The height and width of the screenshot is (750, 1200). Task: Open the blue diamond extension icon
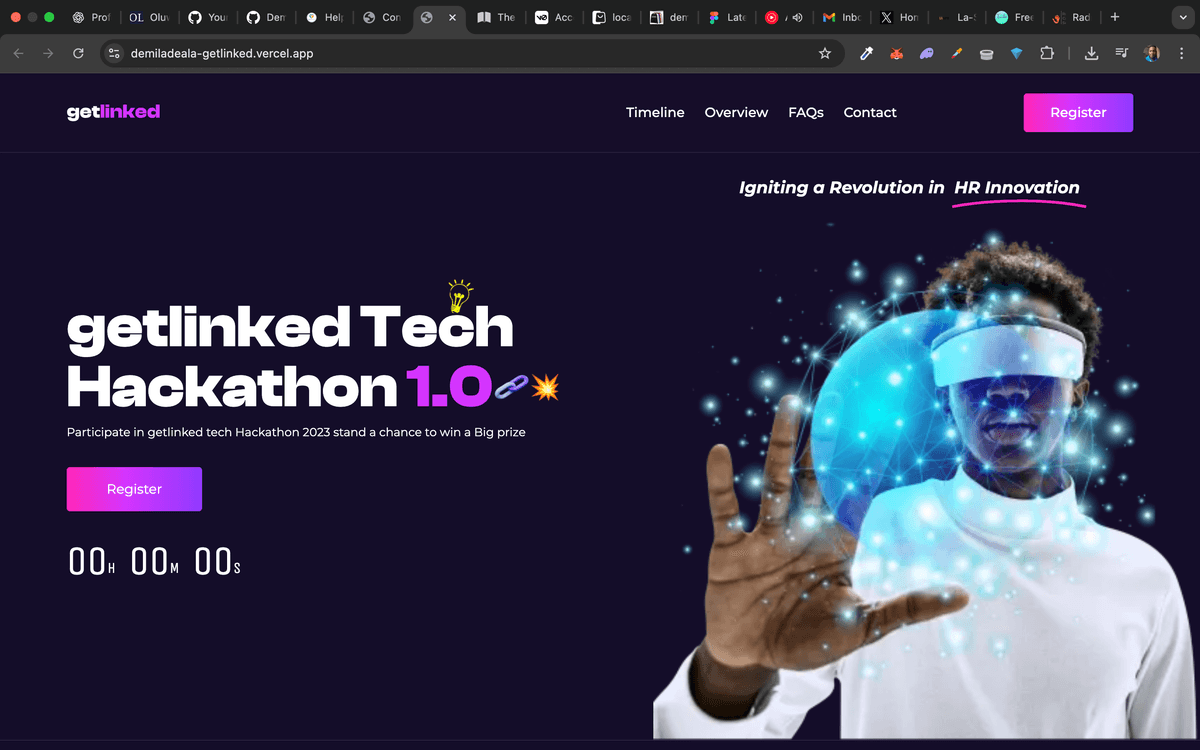(1016, 52)
